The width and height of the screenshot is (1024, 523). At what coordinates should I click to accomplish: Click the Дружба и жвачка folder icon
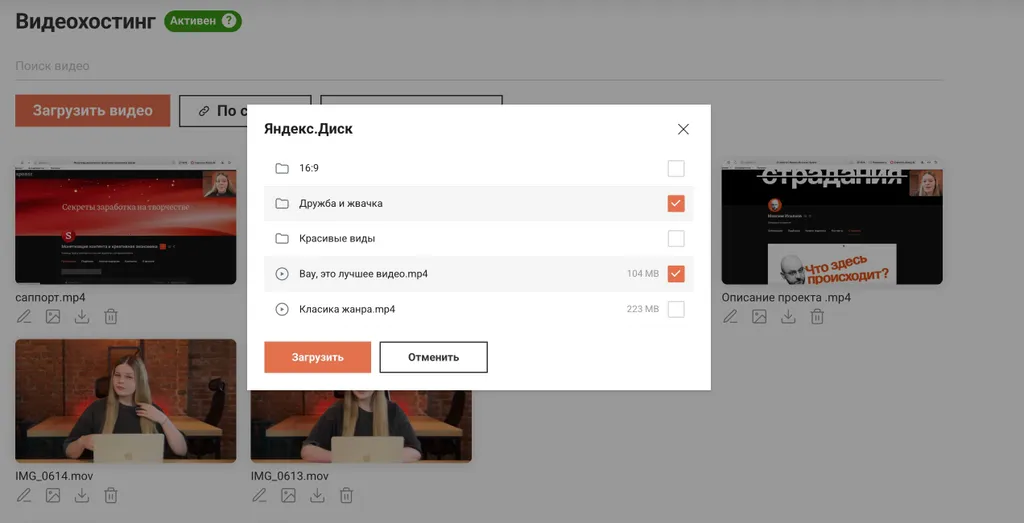click(x=281, y=204)
